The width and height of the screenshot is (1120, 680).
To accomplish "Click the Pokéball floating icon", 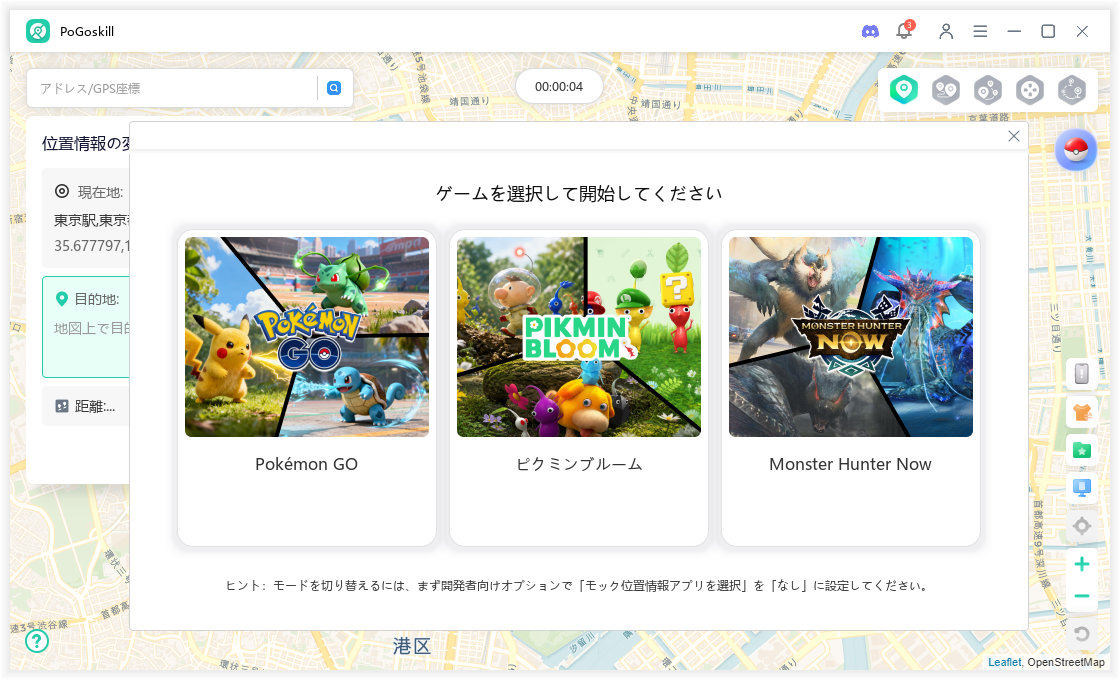I will click(x=1076, y=150).
